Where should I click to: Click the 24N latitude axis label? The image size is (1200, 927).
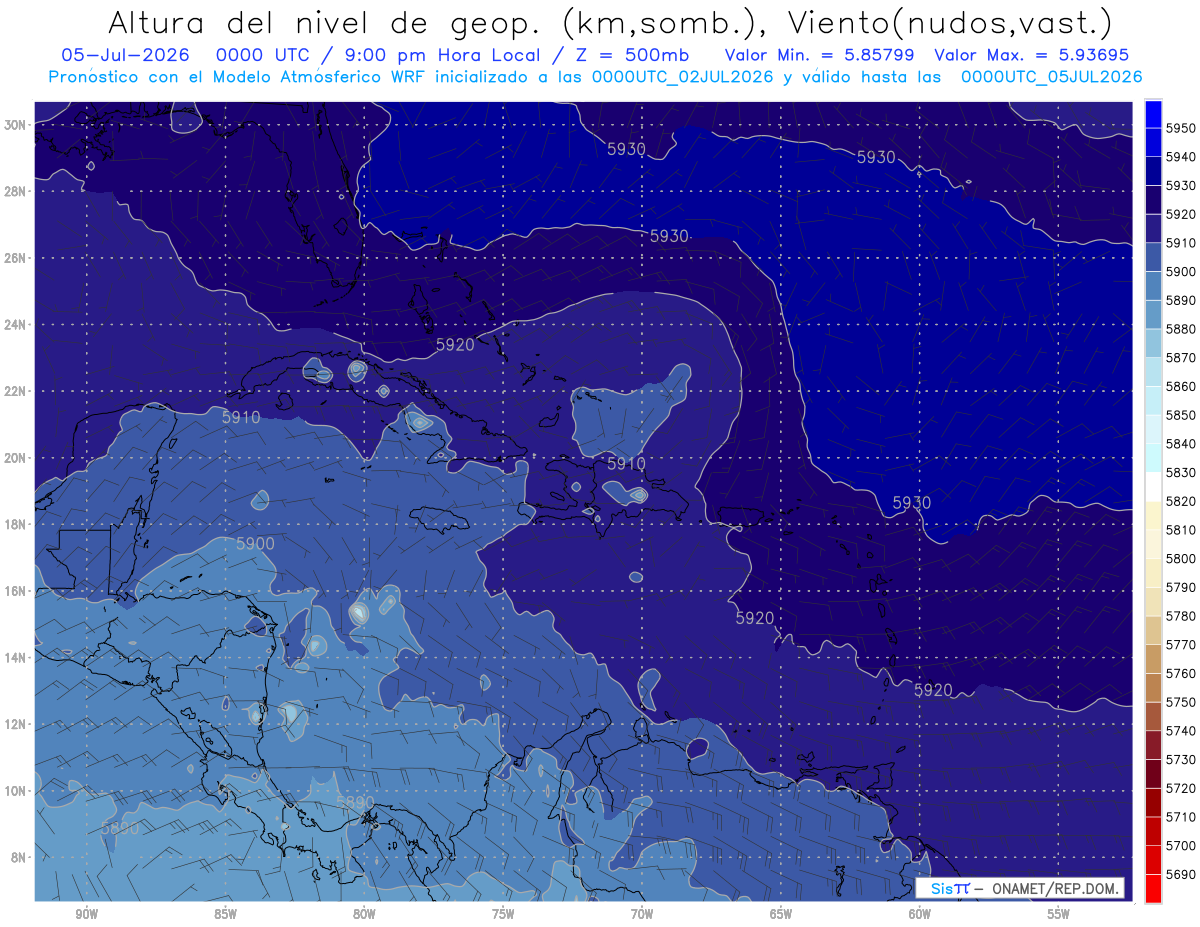[x=15, y=325]
